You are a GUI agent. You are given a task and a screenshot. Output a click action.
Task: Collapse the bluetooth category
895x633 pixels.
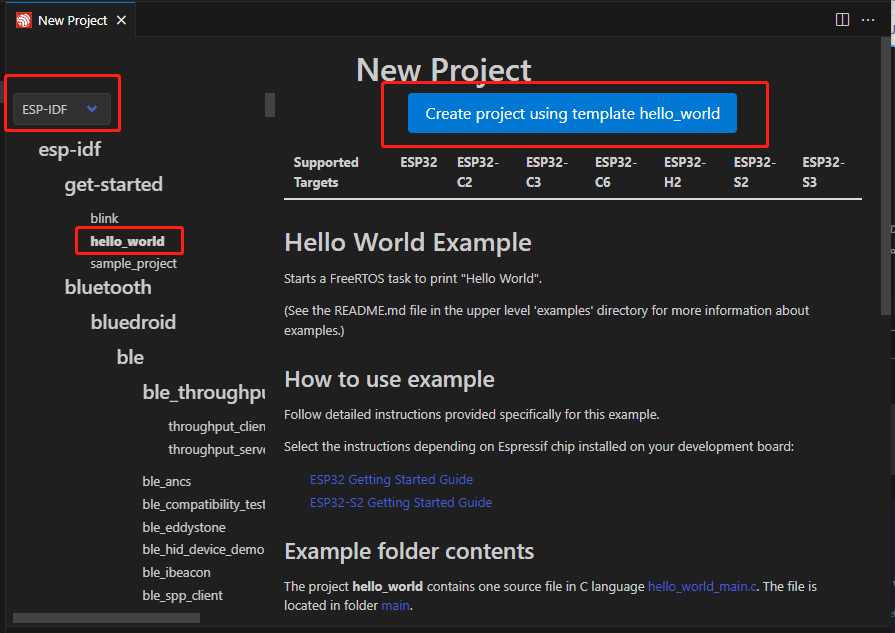pyautogui.click(x=108, y=287)
